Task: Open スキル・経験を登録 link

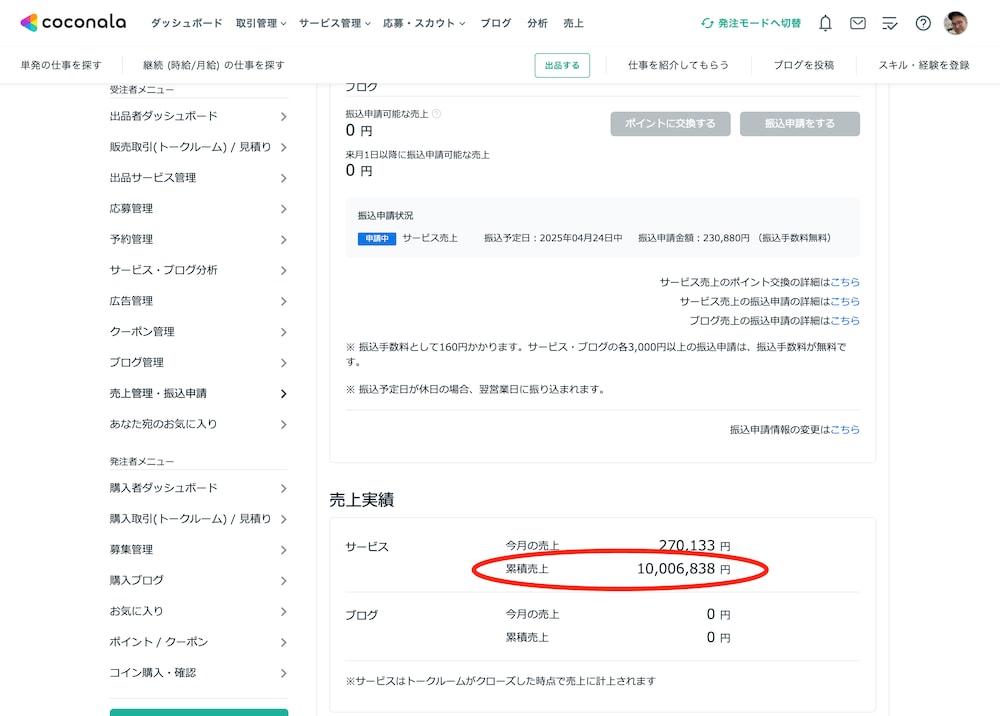Action: coord(923,64)
